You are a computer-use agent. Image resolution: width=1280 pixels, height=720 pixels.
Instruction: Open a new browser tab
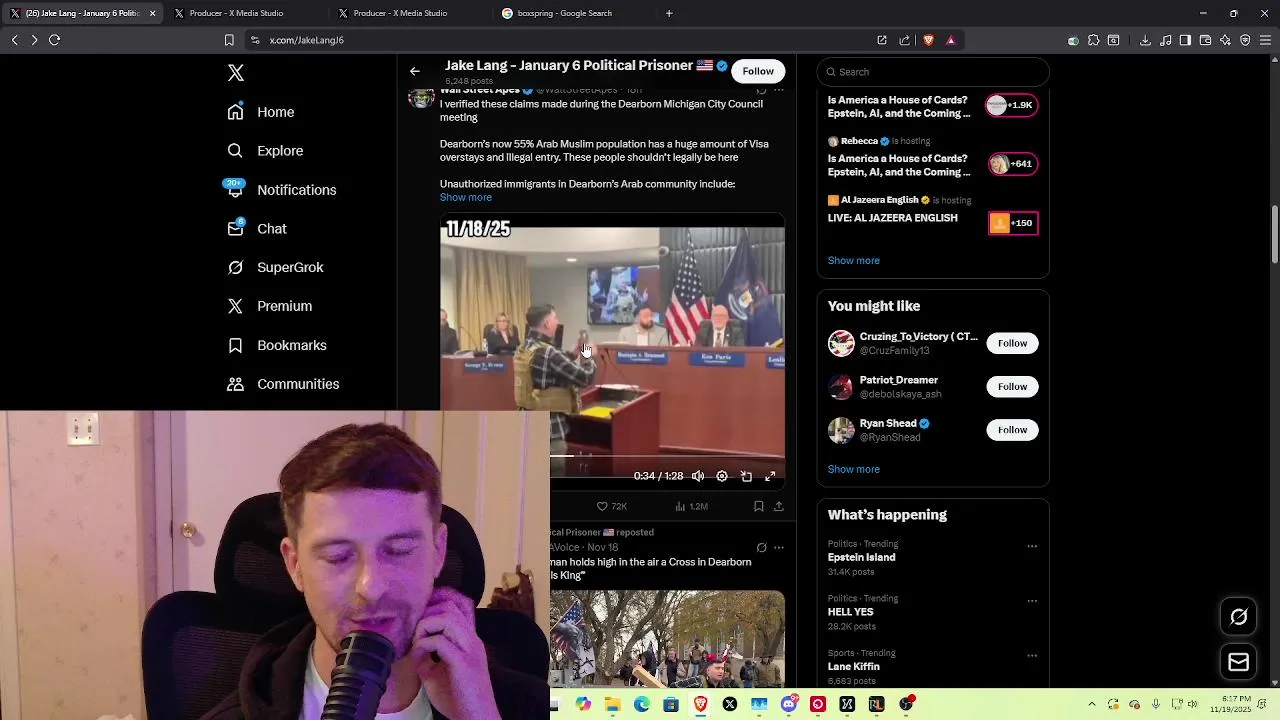669,13
